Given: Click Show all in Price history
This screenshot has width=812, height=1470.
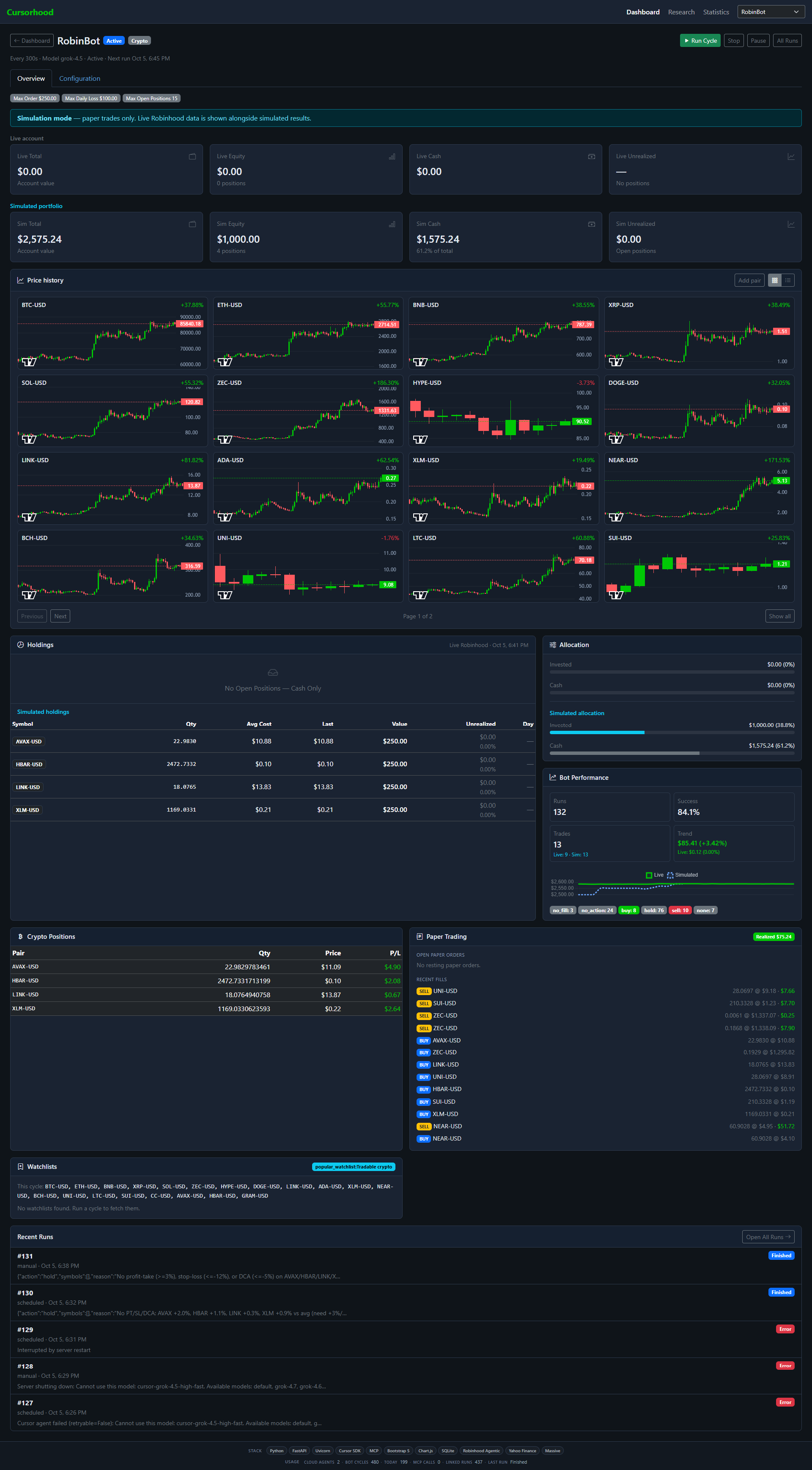Looking at the screenshot, I should point(779,616).
